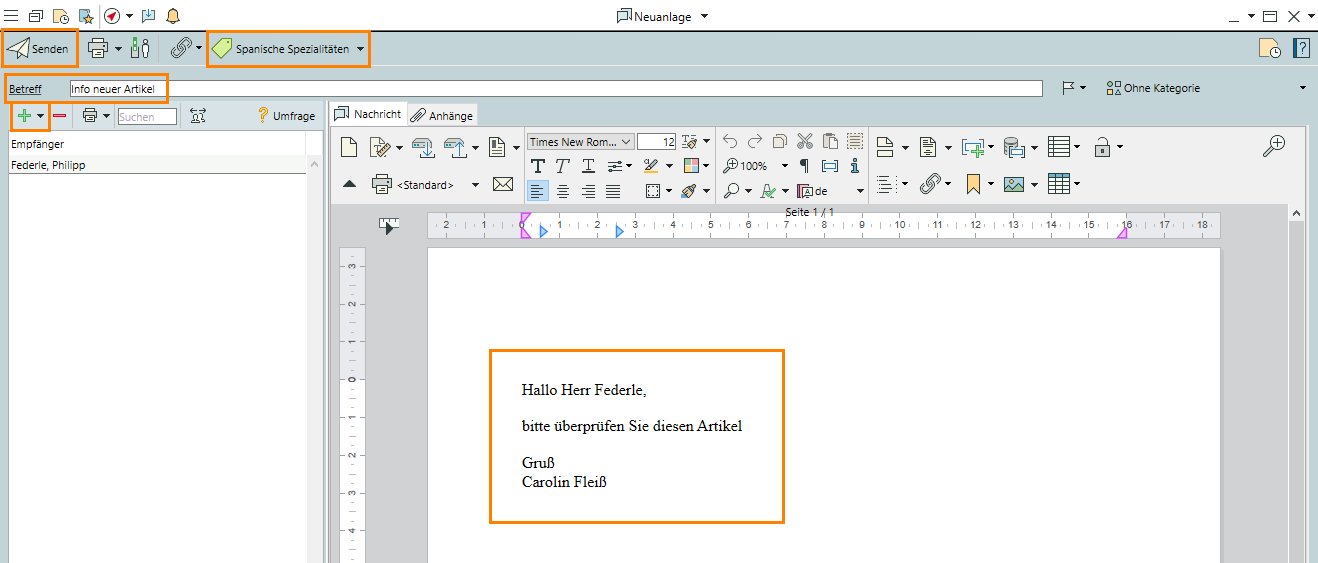Click the scissors cut icon
This screenshot has height=563, width=1318.
[805, 142]
